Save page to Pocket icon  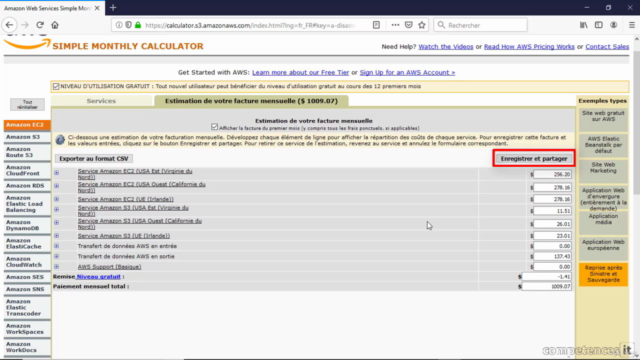[409, 25]
